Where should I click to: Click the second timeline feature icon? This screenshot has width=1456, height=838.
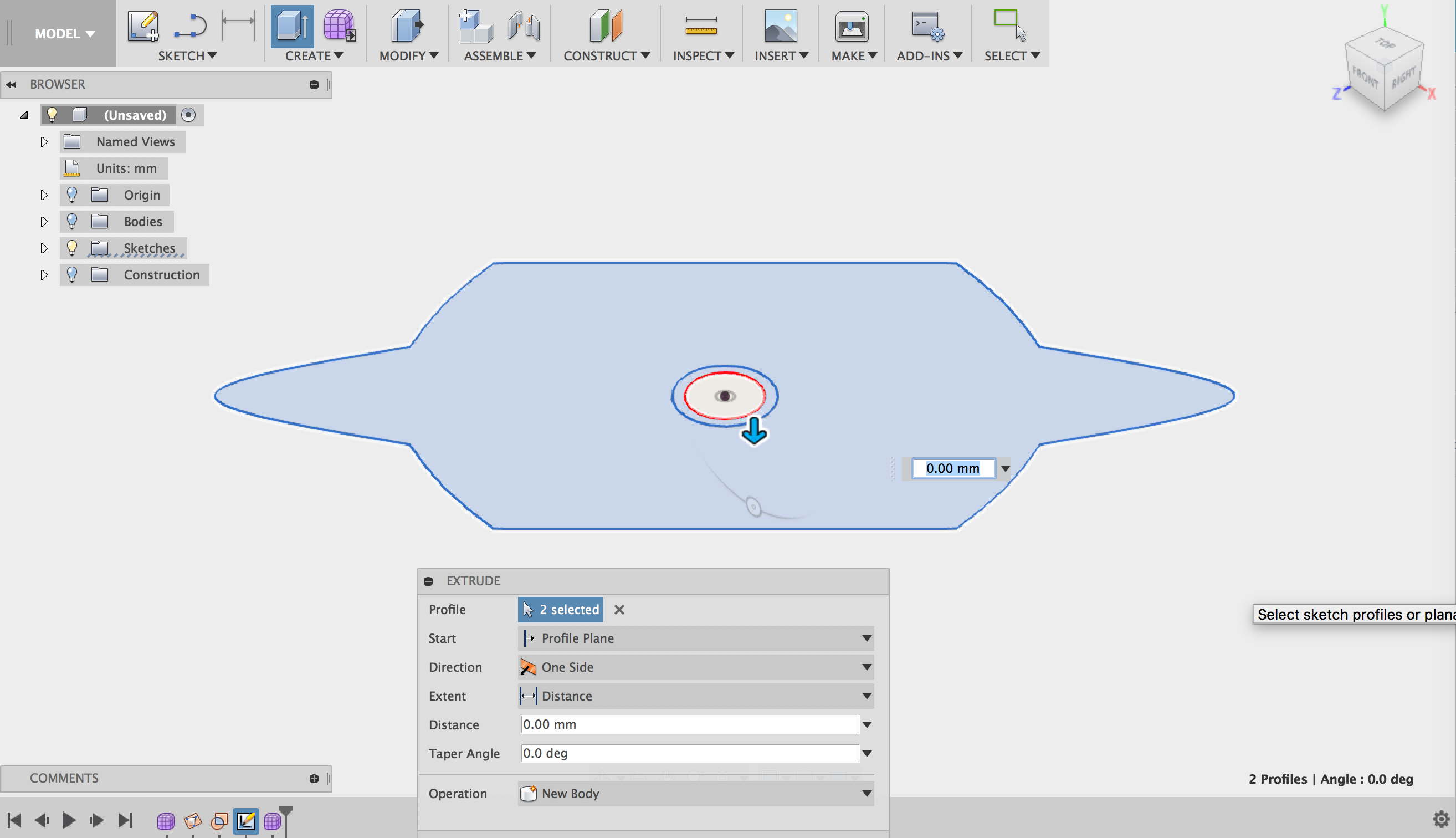[193, 821]
